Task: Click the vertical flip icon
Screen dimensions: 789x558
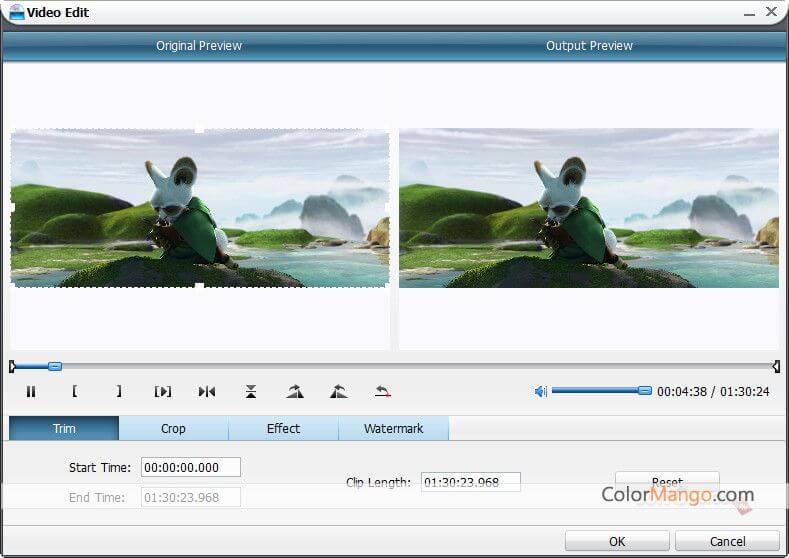Action: click(x=251, y=392)
